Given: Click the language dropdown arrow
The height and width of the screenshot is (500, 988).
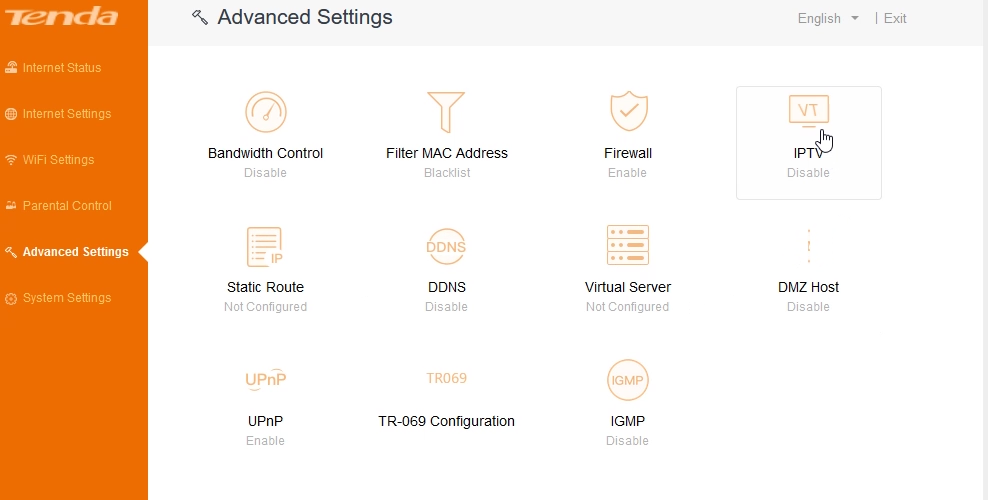Looking at the screenshot, I should (854, 18).
